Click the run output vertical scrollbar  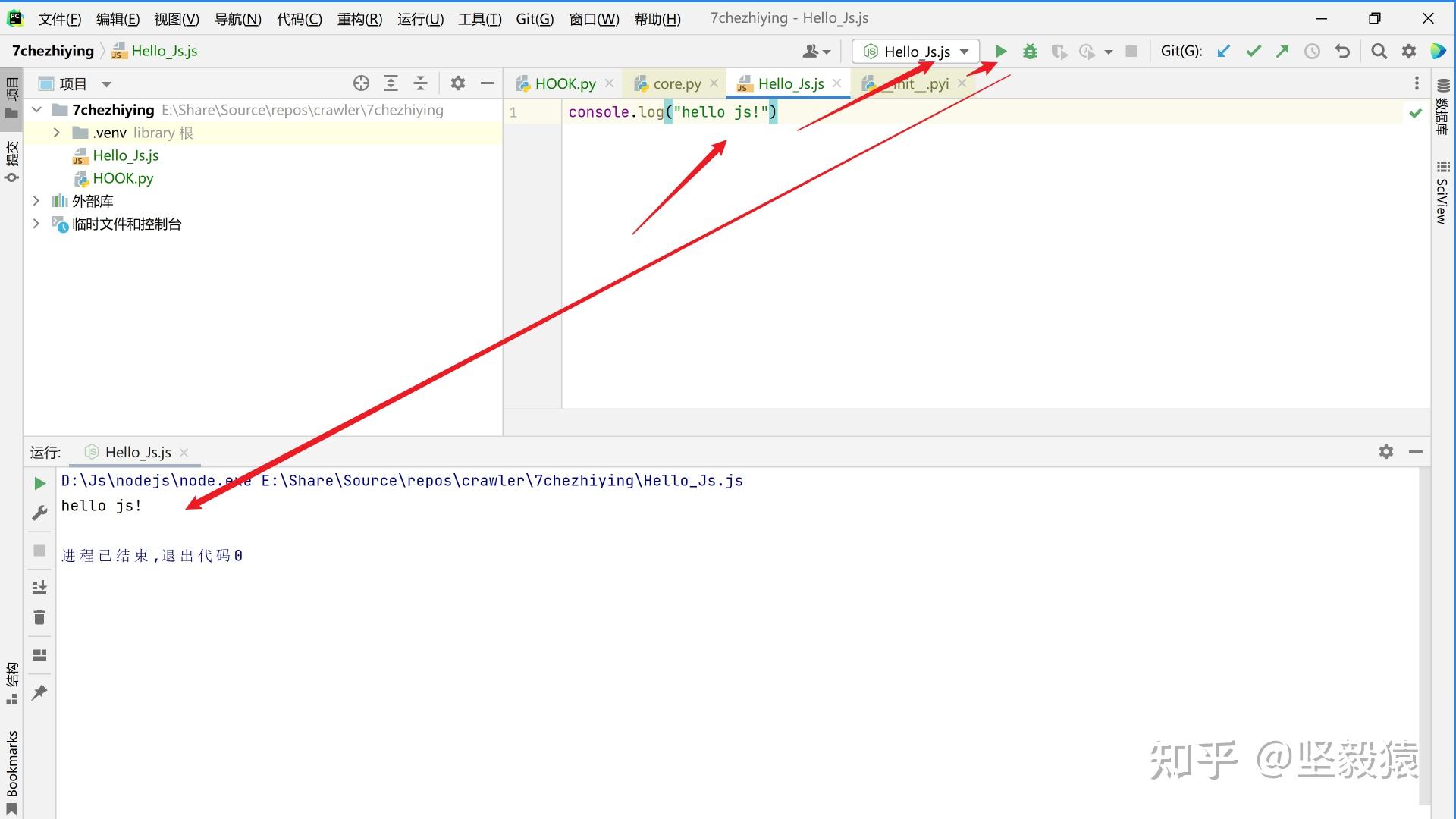click(1424, 637)
